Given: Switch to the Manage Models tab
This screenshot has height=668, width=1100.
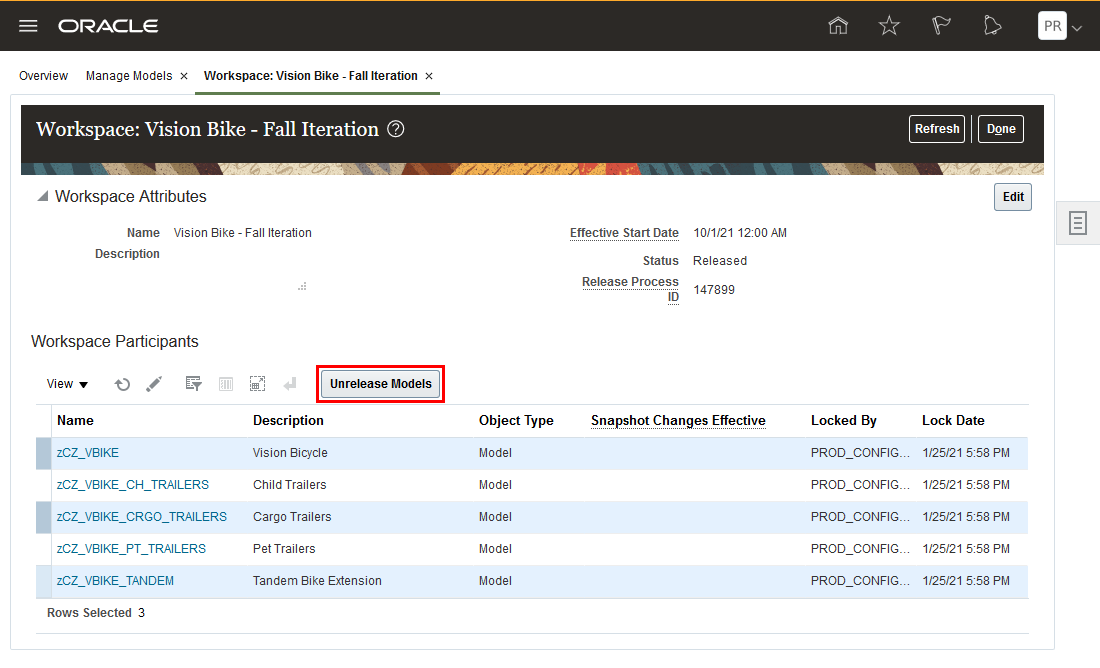Looking at the screenshot, I should point(129,76).
